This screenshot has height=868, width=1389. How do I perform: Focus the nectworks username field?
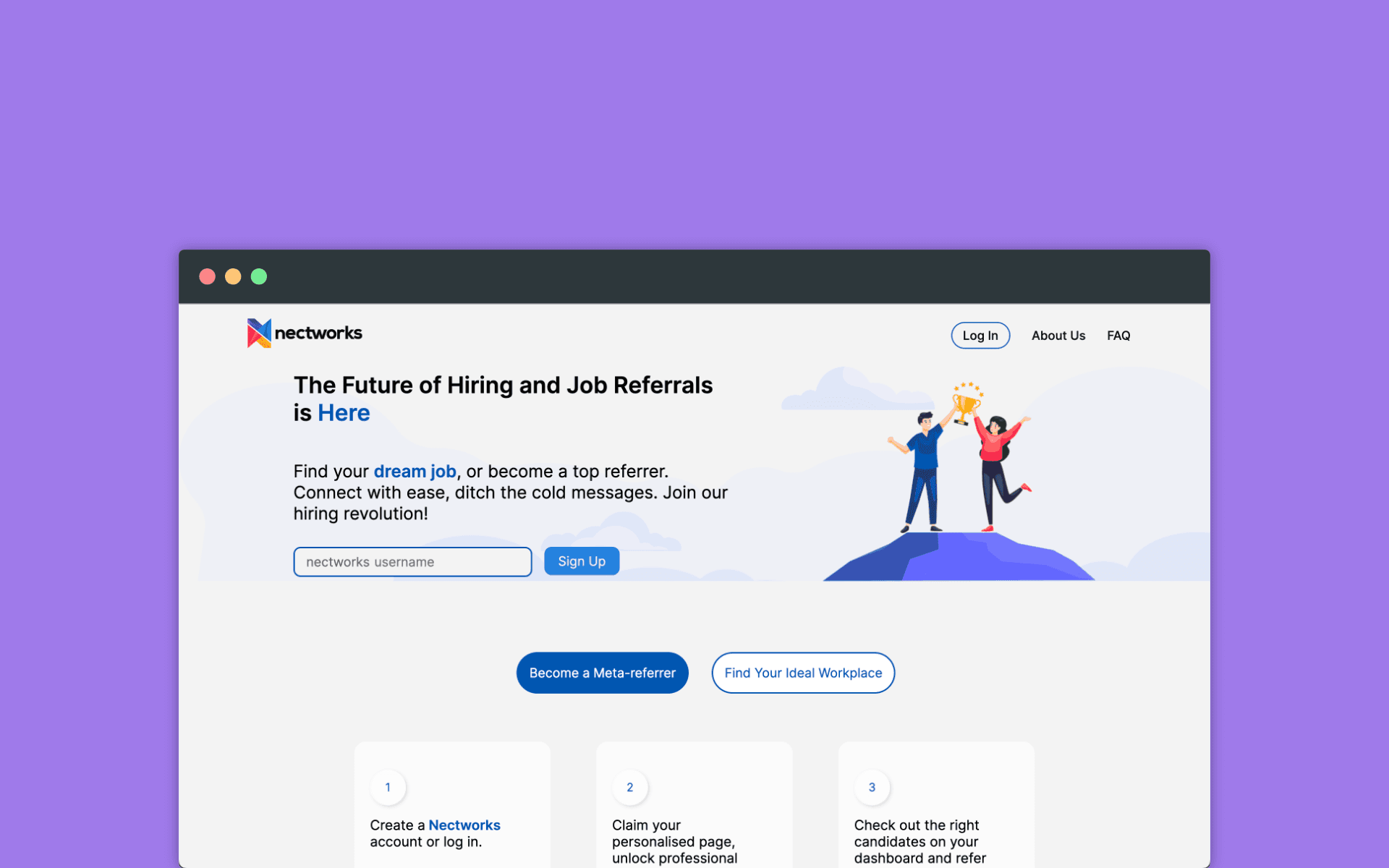(x=412, y=562)
